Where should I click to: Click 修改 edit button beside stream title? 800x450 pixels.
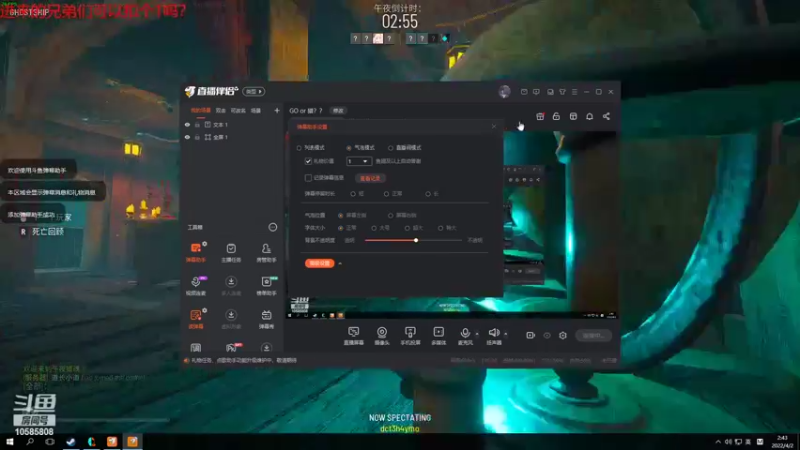[x=338, y=111]
